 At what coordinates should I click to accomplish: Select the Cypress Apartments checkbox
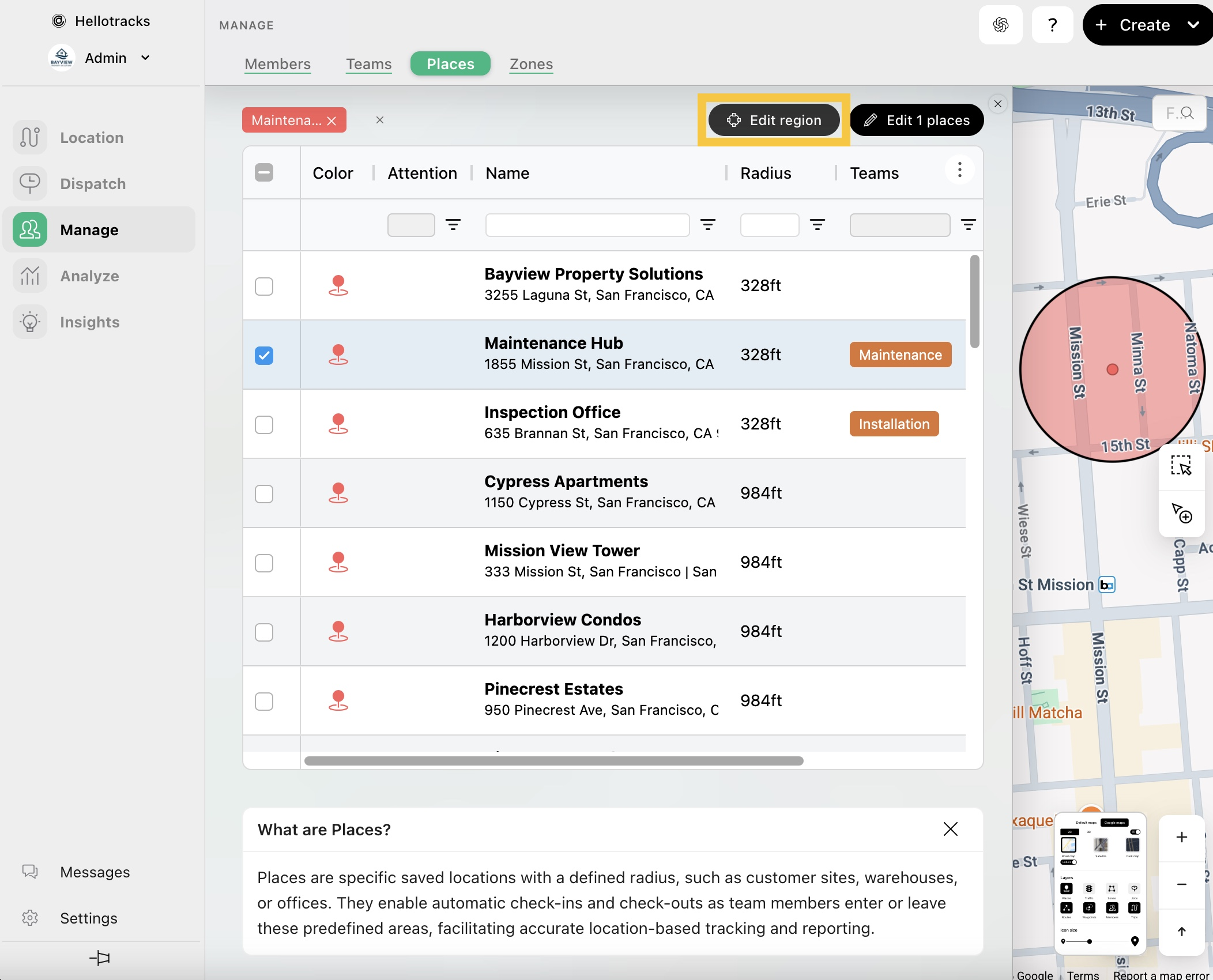pyautogui.click(x=264, y=493)
